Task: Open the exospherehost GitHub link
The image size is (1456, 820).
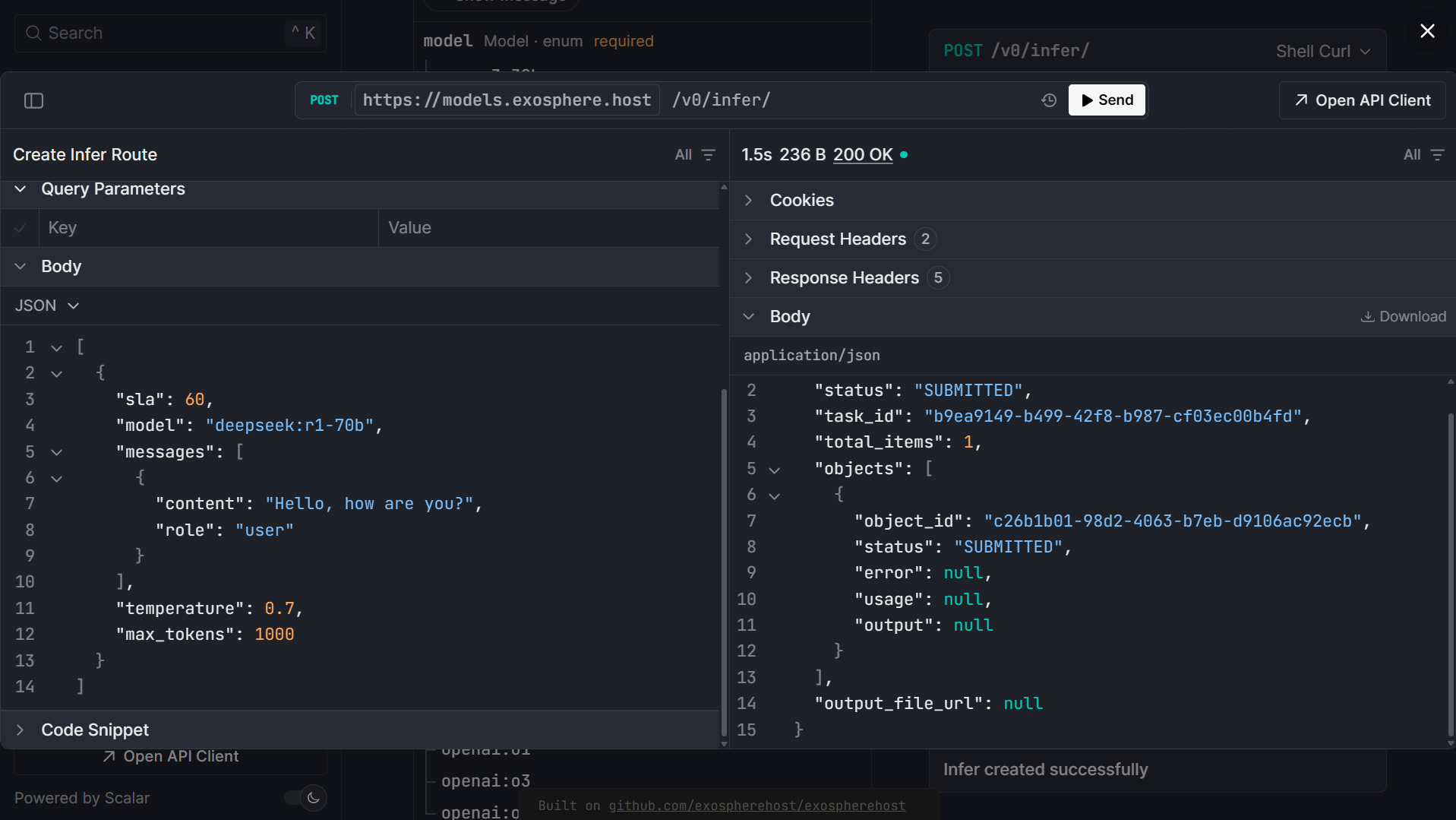Action: (756, 805)
